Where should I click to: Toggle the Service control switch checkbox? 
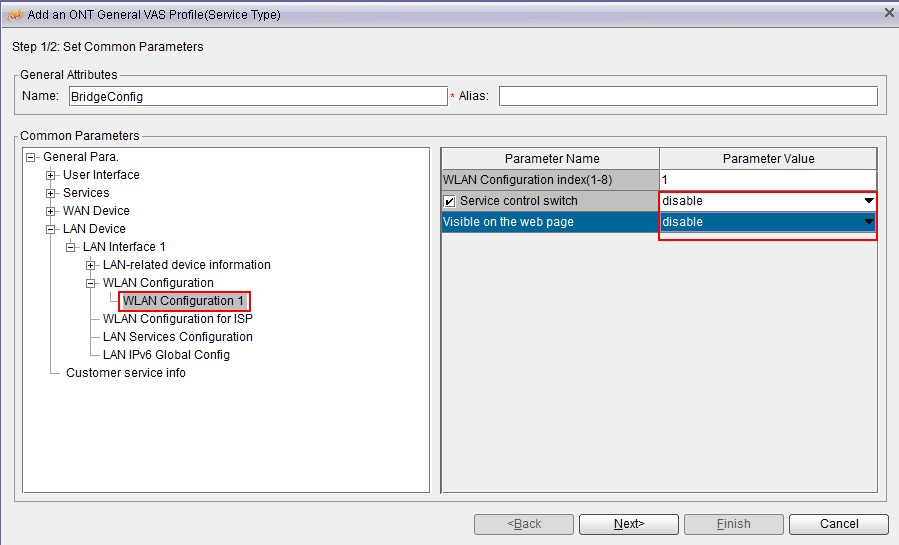(x=450, y=201)
